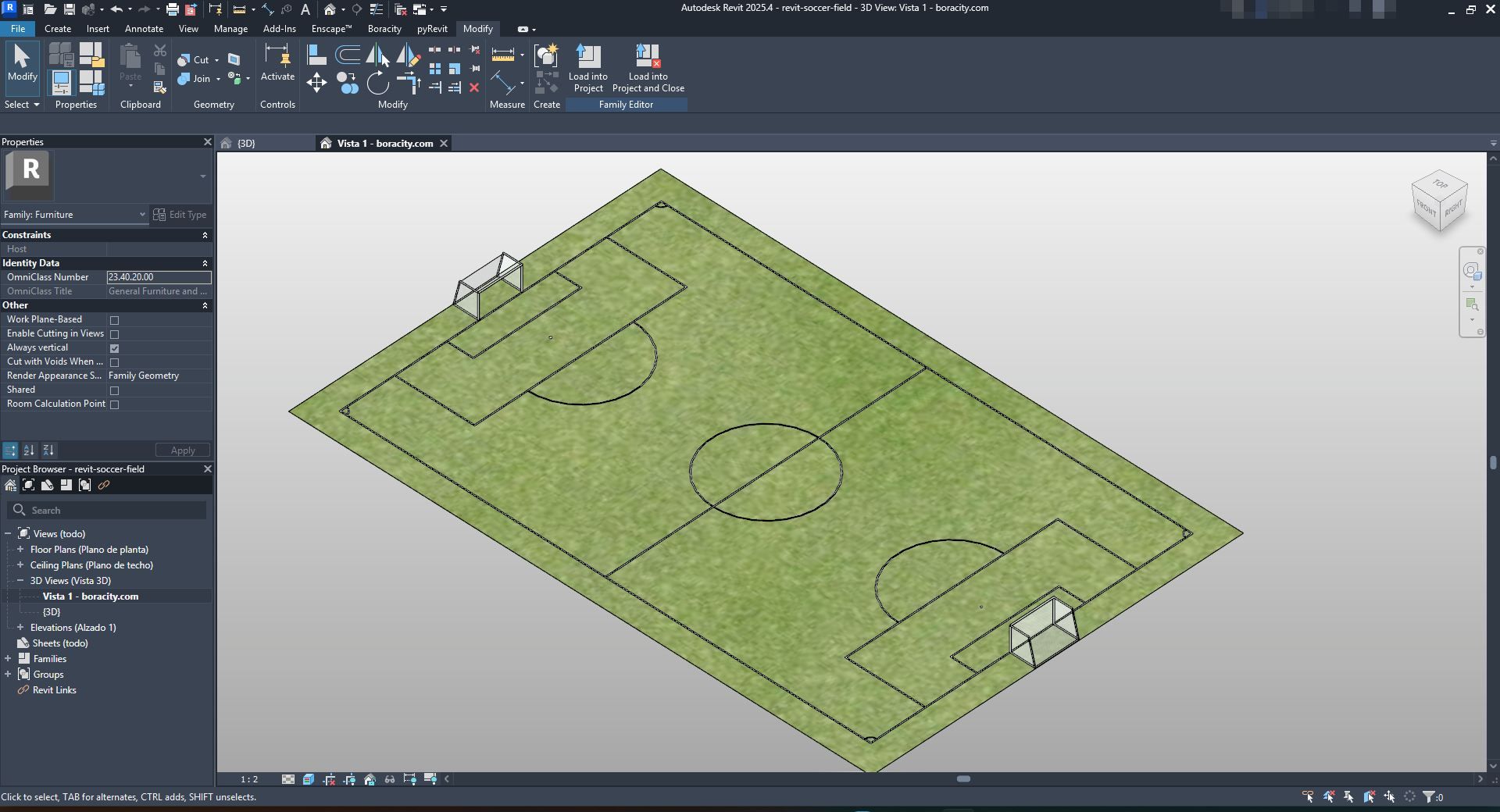The height and width of the screenshot is (812, 1500).
Task: Click the OmniClass Number input field
Action: tap(159, 277)
